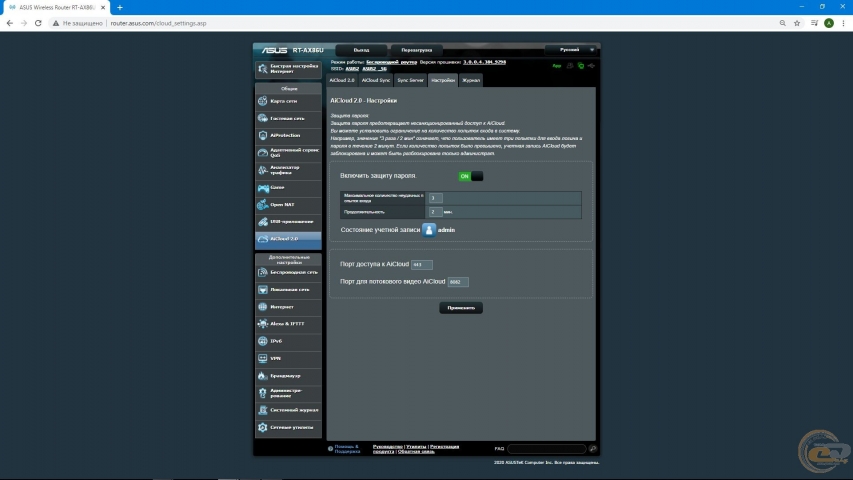Open the Open NAT sidebar icon
Image resolution: width=853 pixels, height=480 pixels.
click(x=263, y=205)
